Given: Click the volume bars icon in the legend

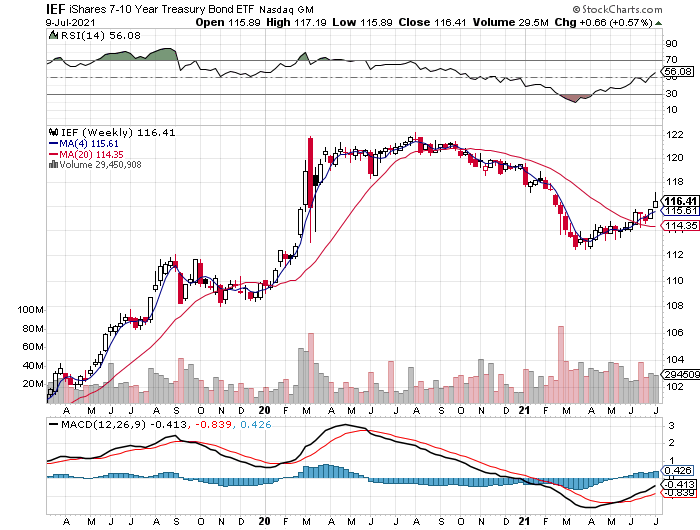Looking at the screenshot, I should (x=53, y=165).
